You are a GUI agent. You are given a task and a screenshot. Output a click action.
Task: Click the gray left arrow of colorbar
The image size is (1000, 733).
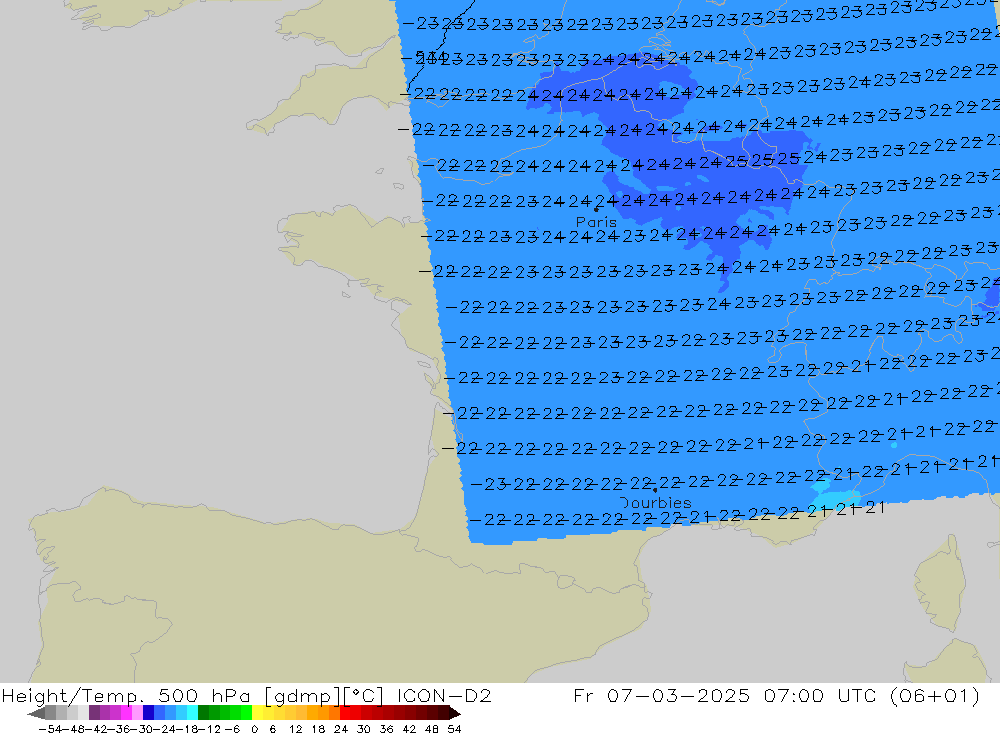37,713
